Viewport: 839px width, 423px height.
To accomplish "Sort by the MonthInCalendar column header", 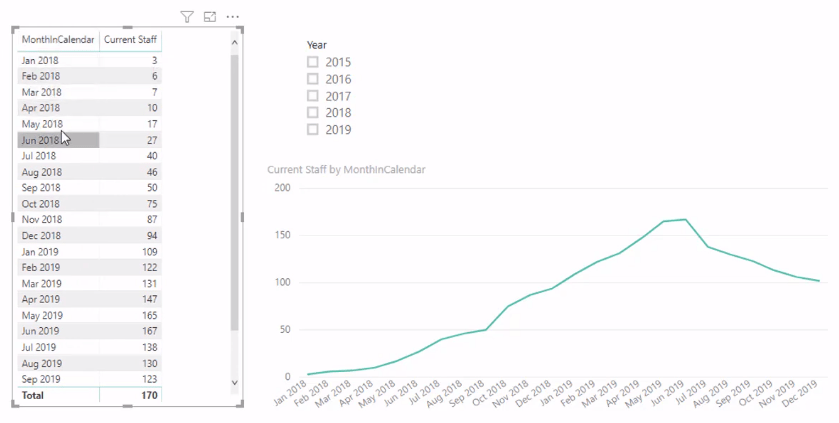I will click(58, 40).
